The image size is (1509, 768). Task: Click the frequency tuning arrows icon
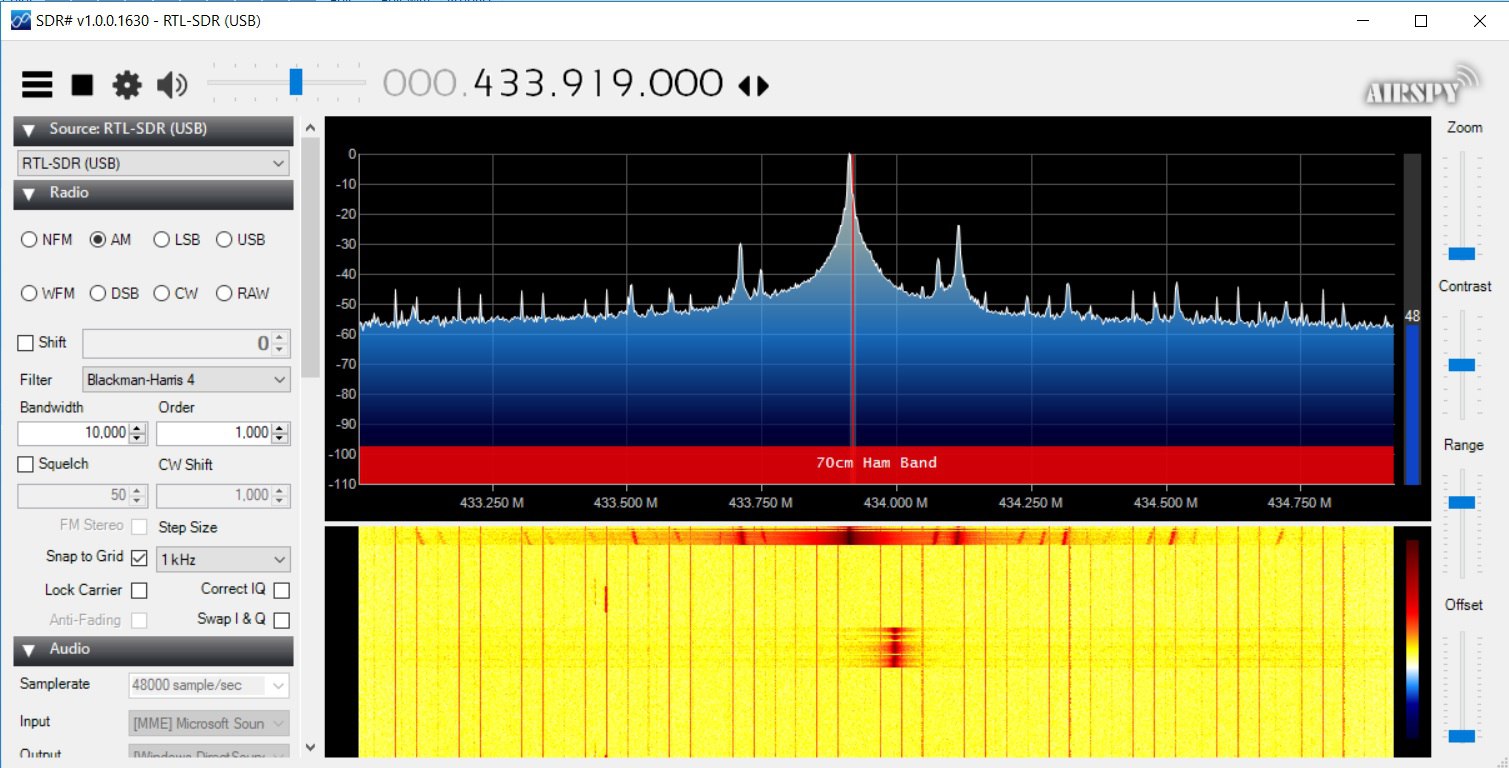click(754, 86)
